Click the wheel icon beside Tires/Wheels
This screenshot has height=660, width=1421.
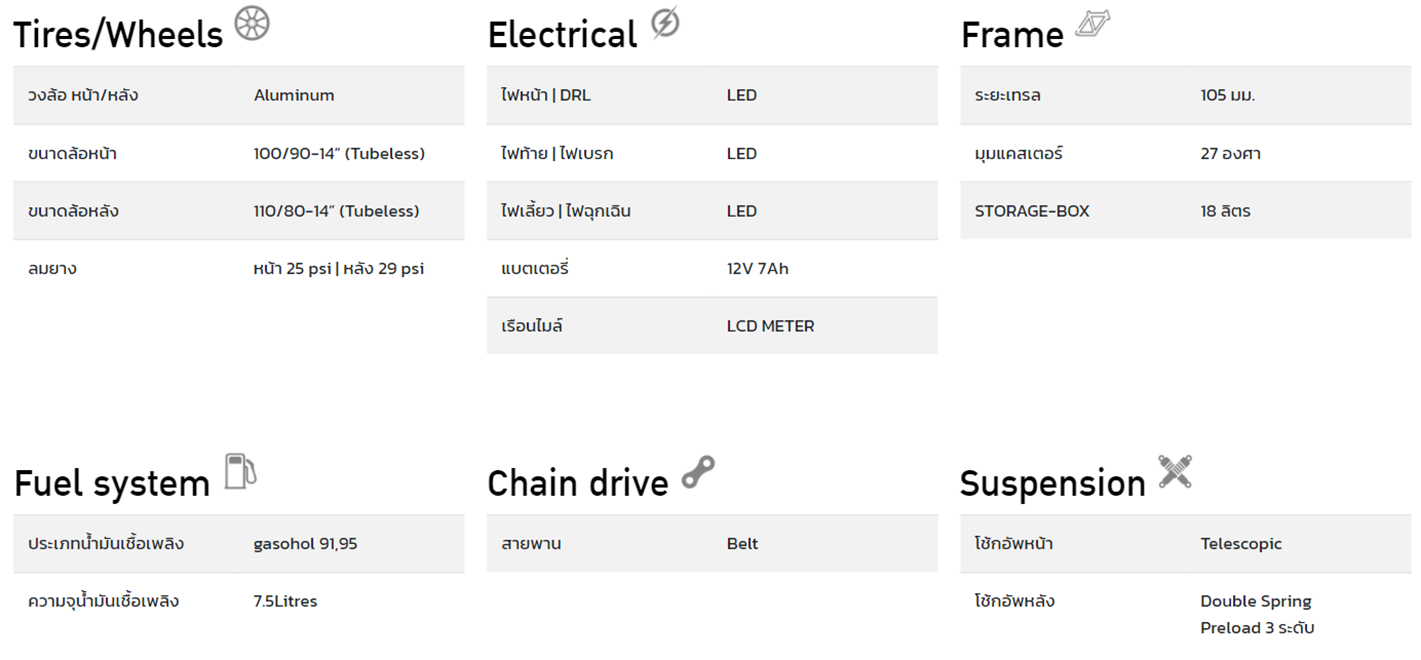(x=252, y=24)
